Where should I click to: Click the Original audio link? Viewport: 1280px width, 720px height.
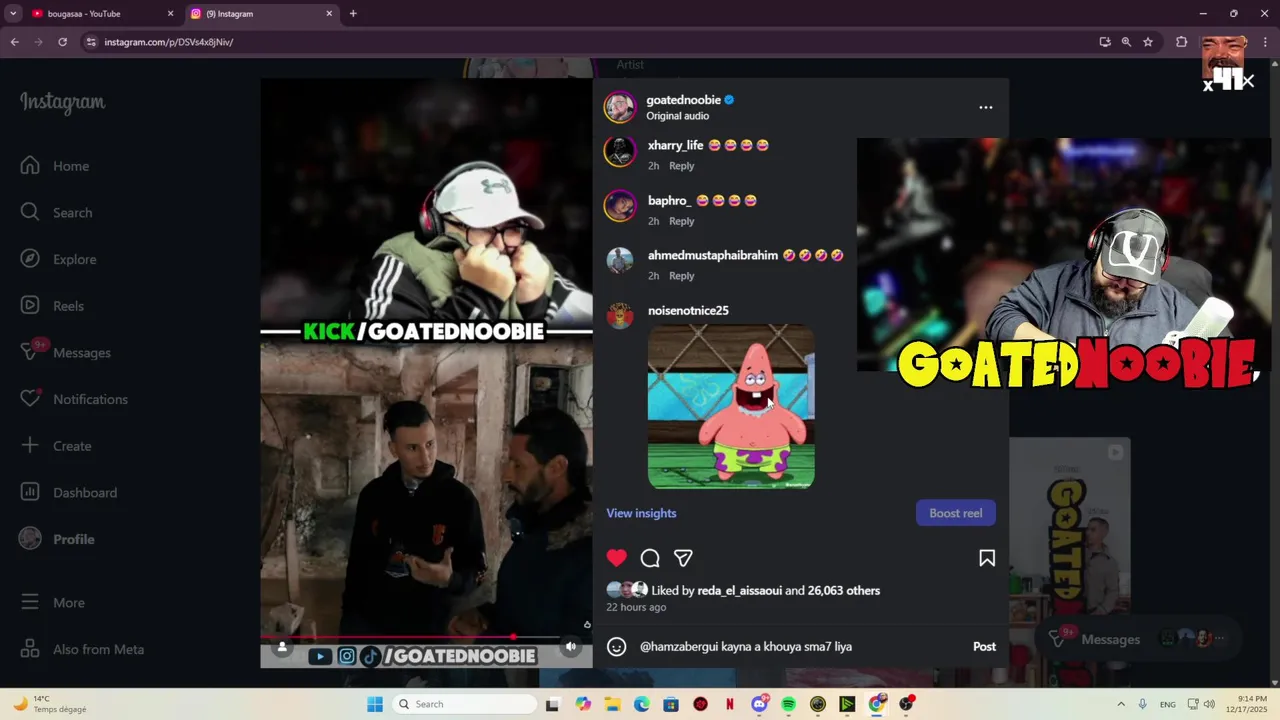tap(677, 116)
